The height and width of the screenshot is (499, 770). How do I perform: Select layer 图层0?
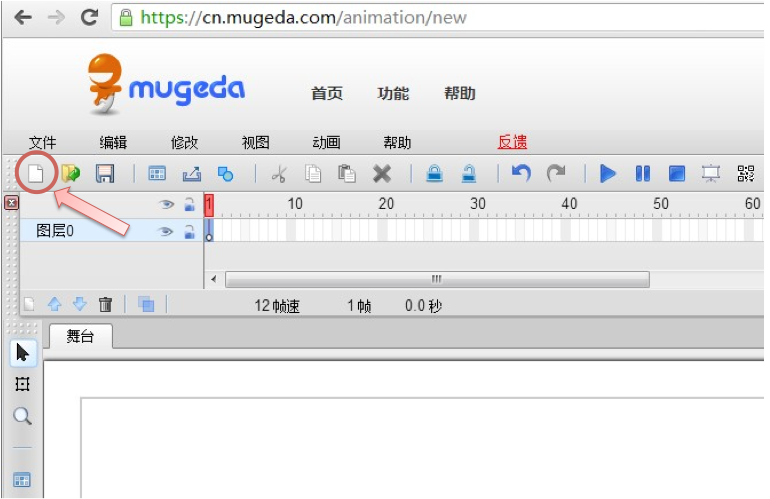point(111,230)
